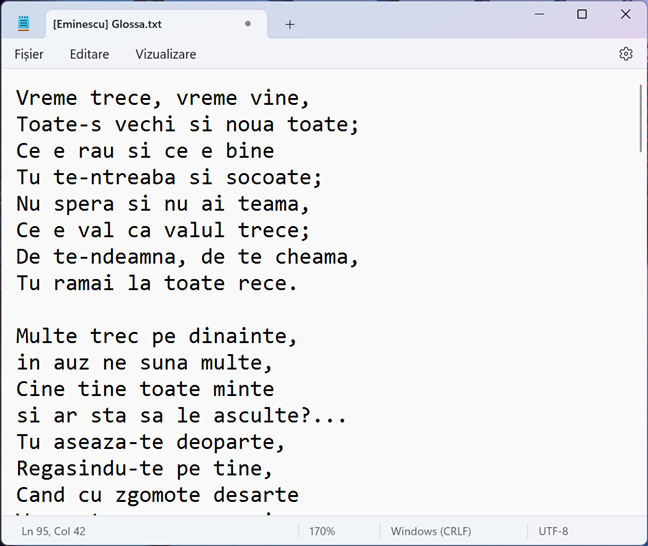Open the Vizualizare menu

(x=166, y=54)
